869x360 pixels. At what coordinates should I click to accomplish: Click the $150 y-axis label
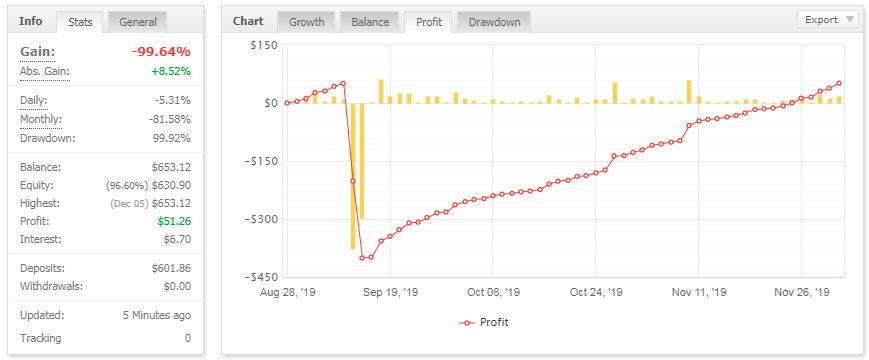pos(265,45)
